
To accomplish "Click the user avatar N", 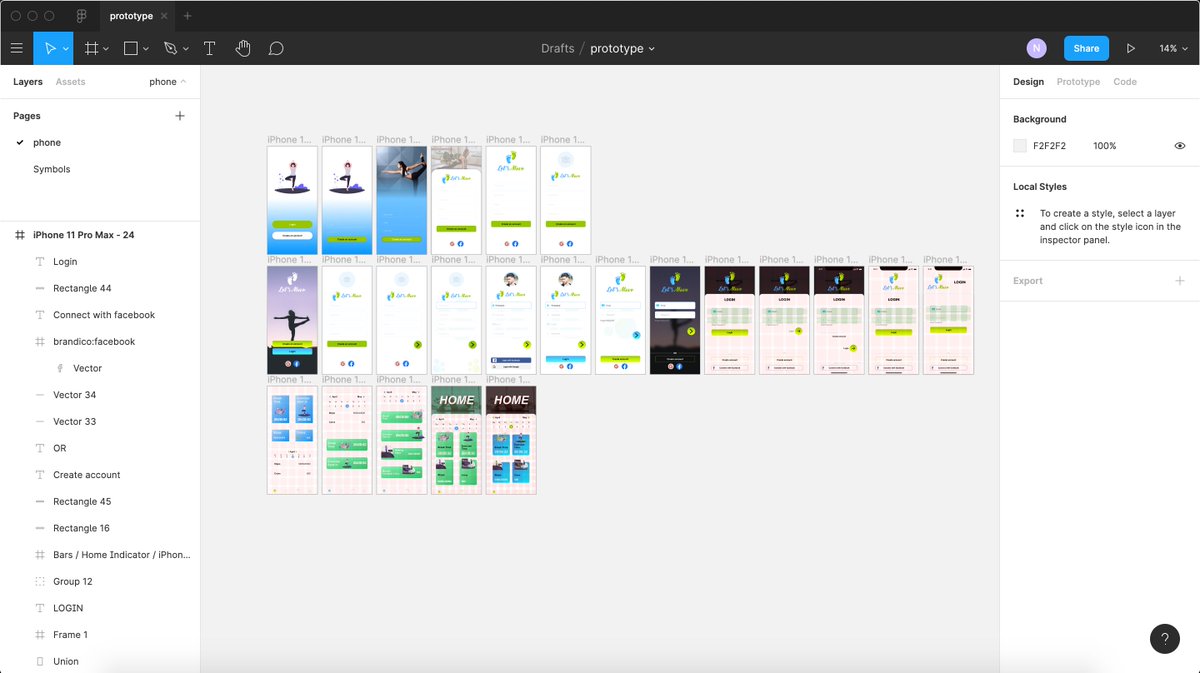I will point(1037,48).
